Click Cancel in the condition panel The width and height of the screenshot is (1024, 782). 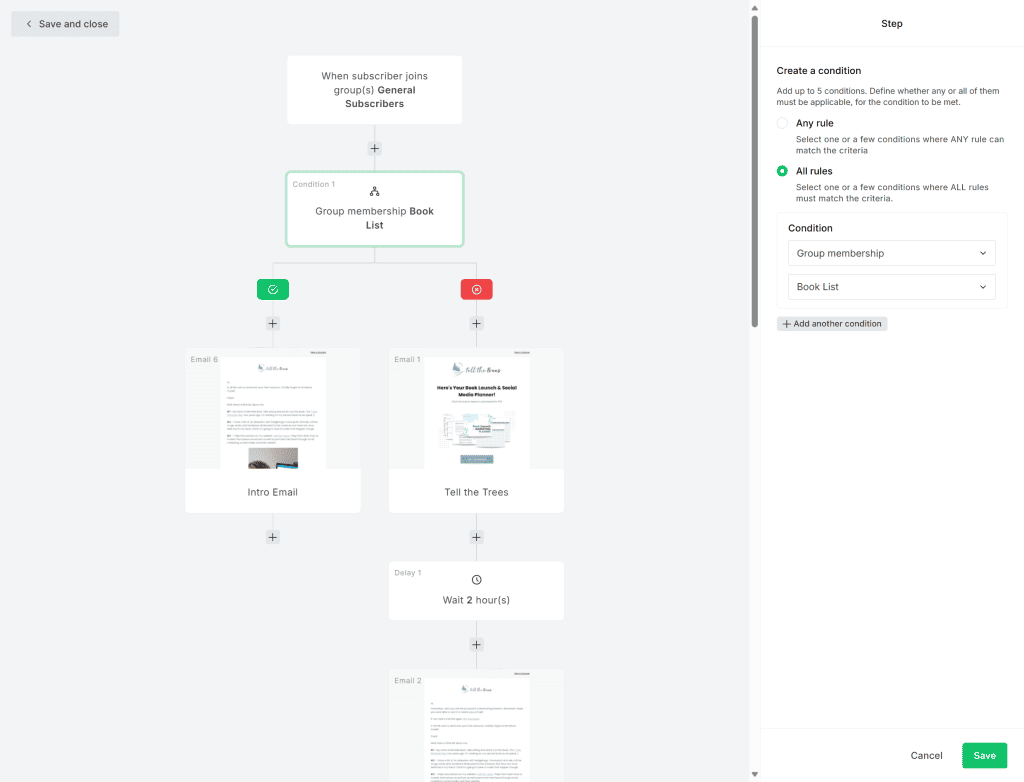[x=926, y=755]
